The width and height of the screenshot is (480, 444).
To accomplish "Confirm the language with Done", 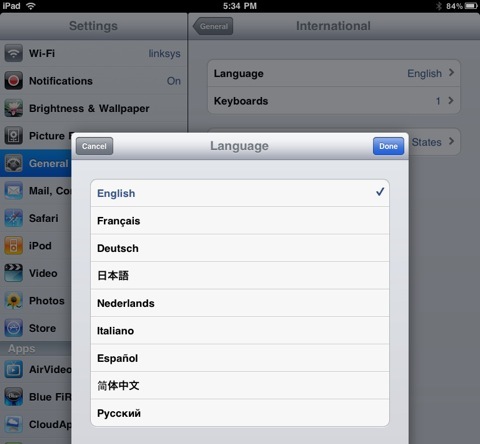I will pyautogui.click(x=388, y=146).
